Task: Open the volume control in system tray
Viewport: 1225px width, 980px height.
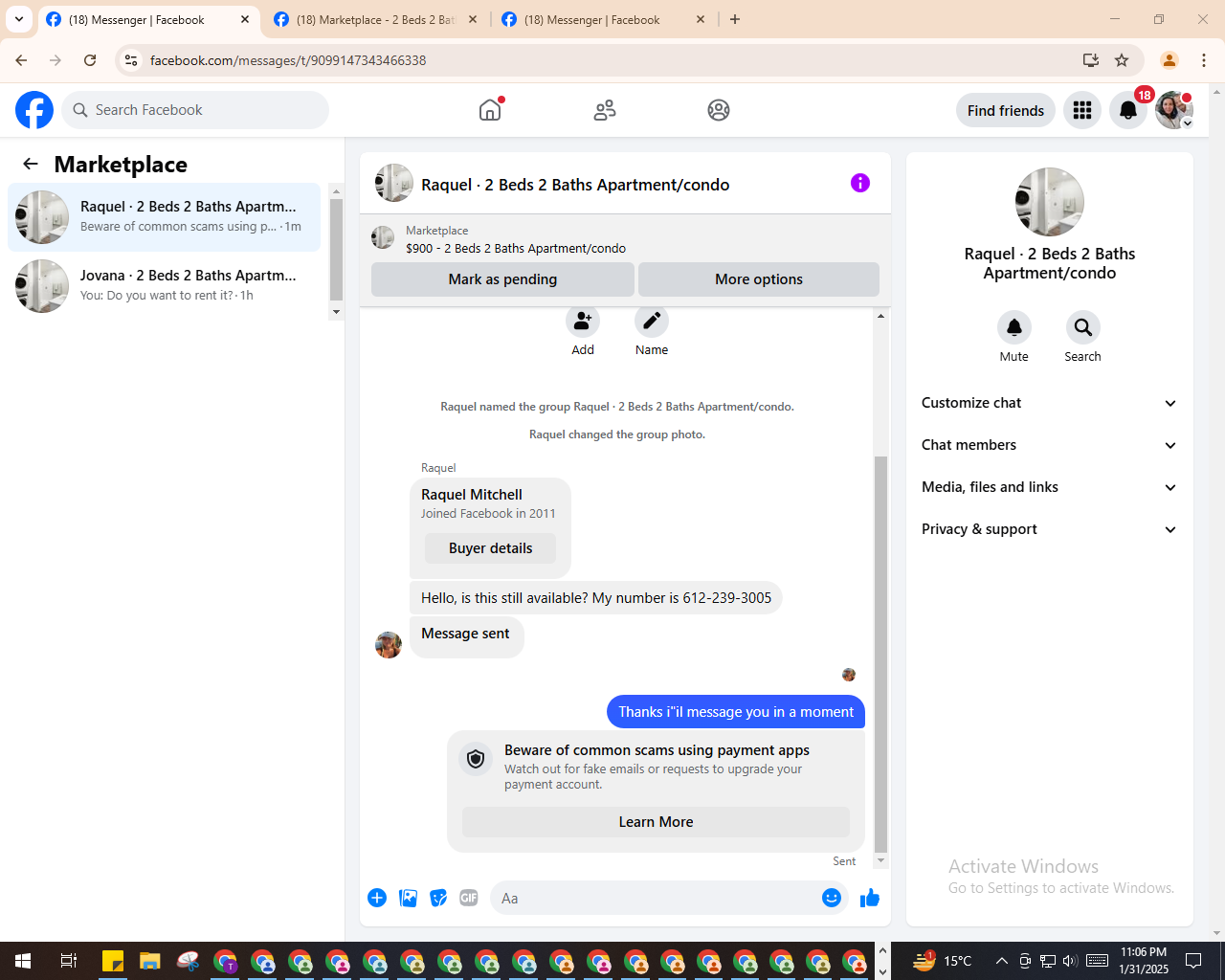Action: point(1070,961)
